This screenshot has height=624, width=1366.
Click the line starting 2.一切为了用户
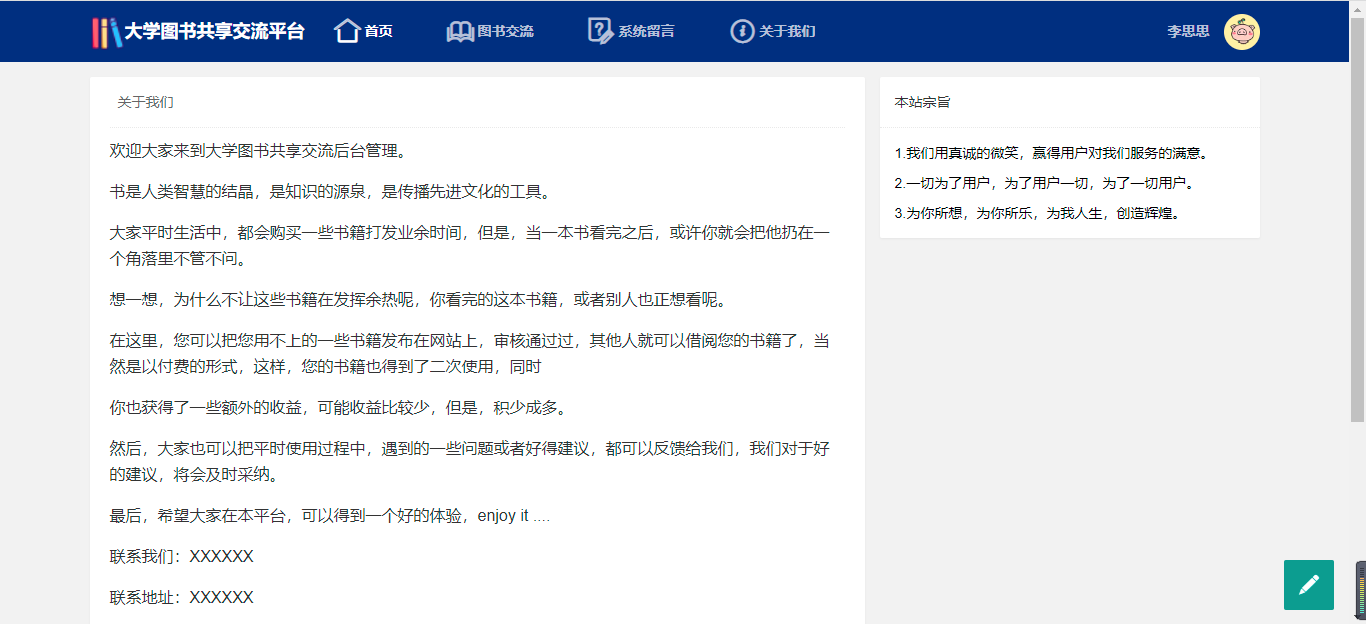click(1044, 184)
